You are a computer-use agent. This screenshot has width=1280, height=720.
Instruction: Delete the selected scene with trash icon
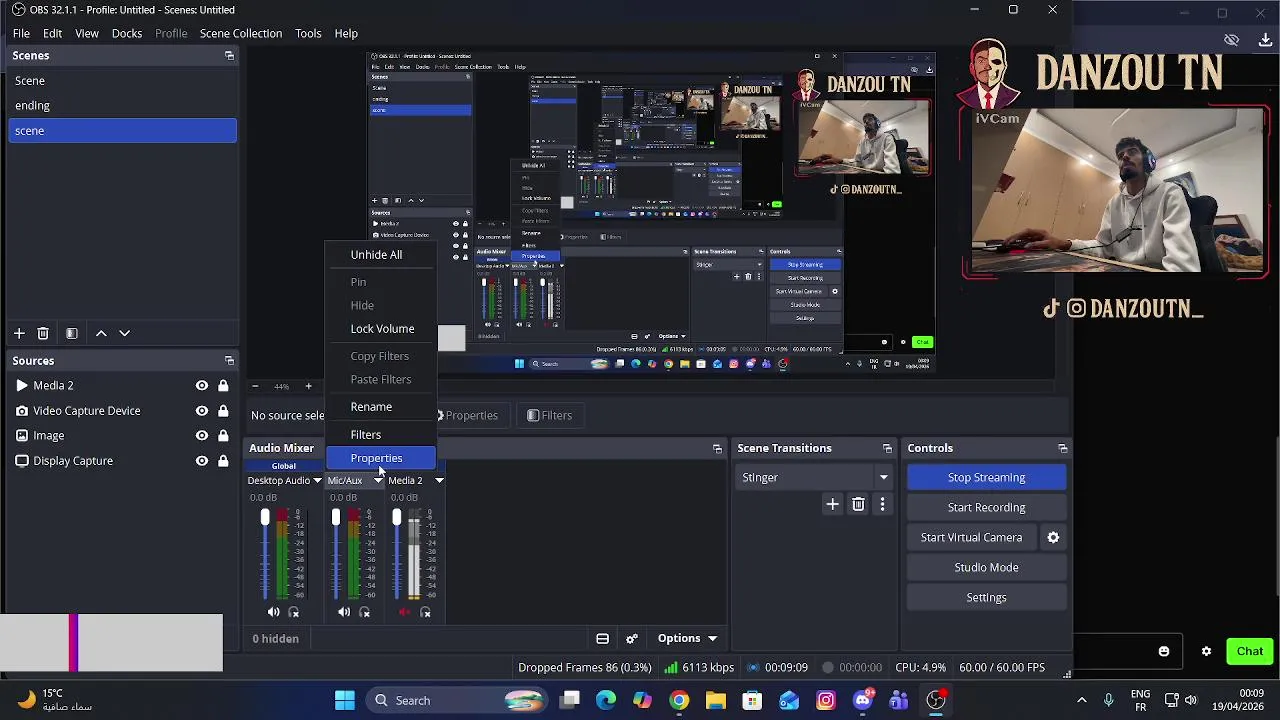click(43, 333)
